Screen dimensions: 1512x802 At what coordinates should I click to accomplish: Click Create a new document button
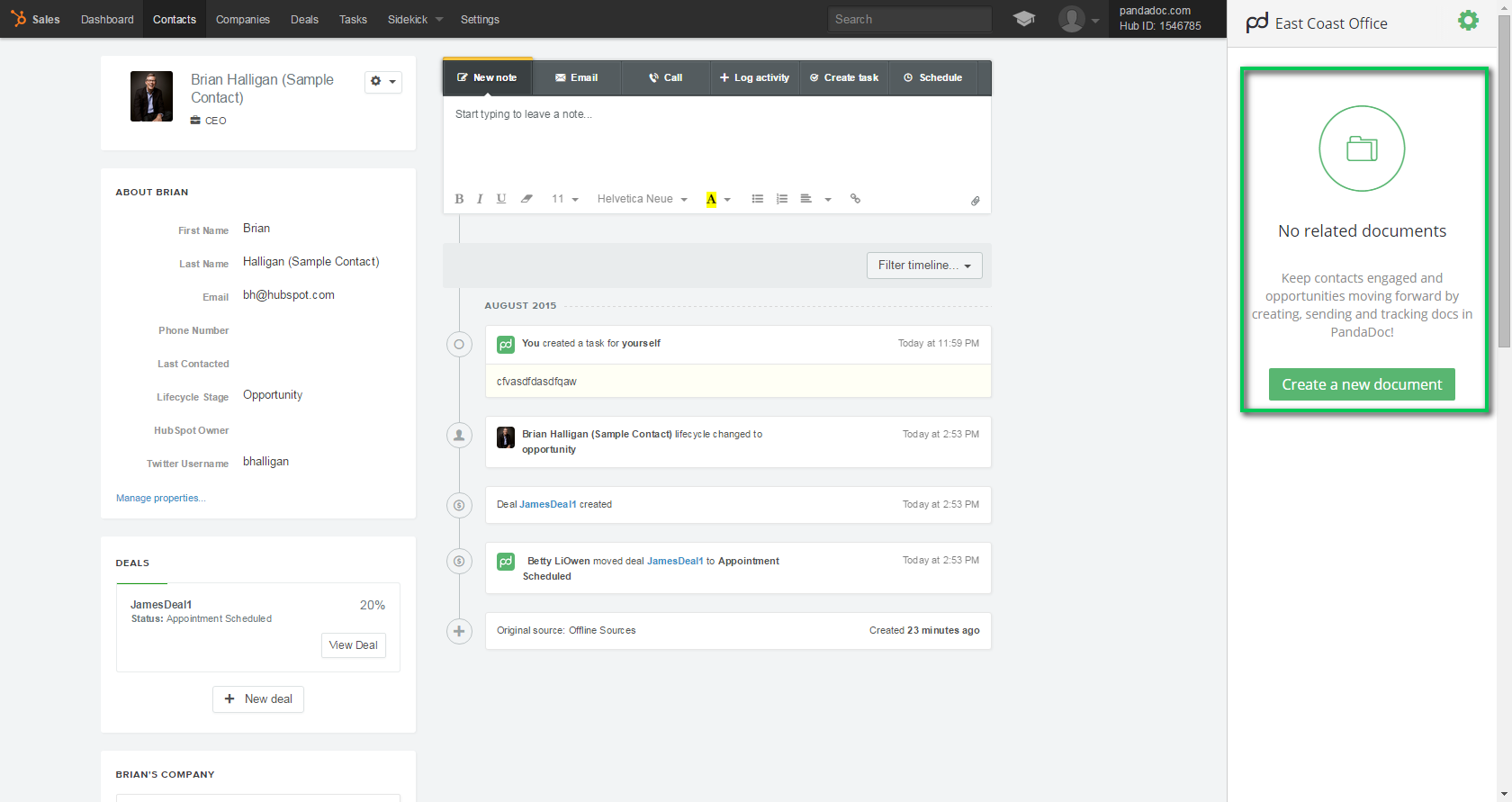pyautogui.click(x=1362, y=384)
